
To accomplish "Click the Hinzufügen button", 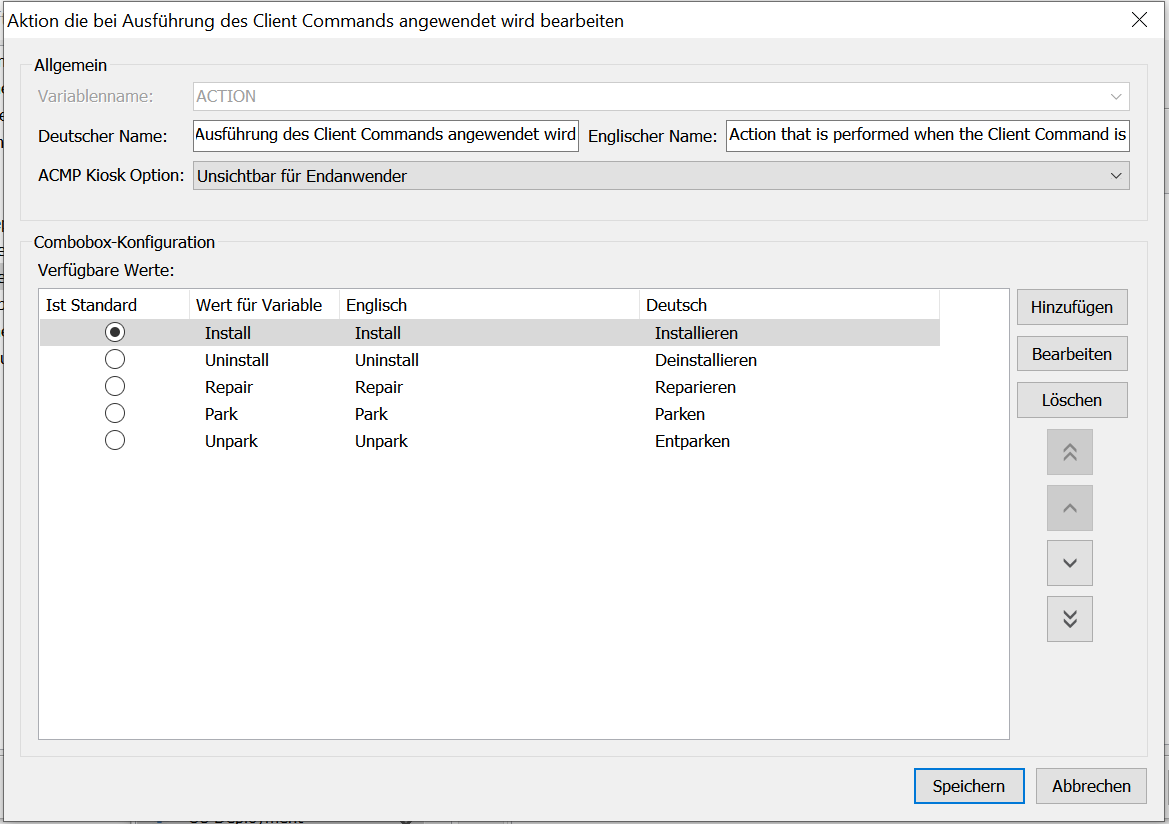I will pos(1071,307).
